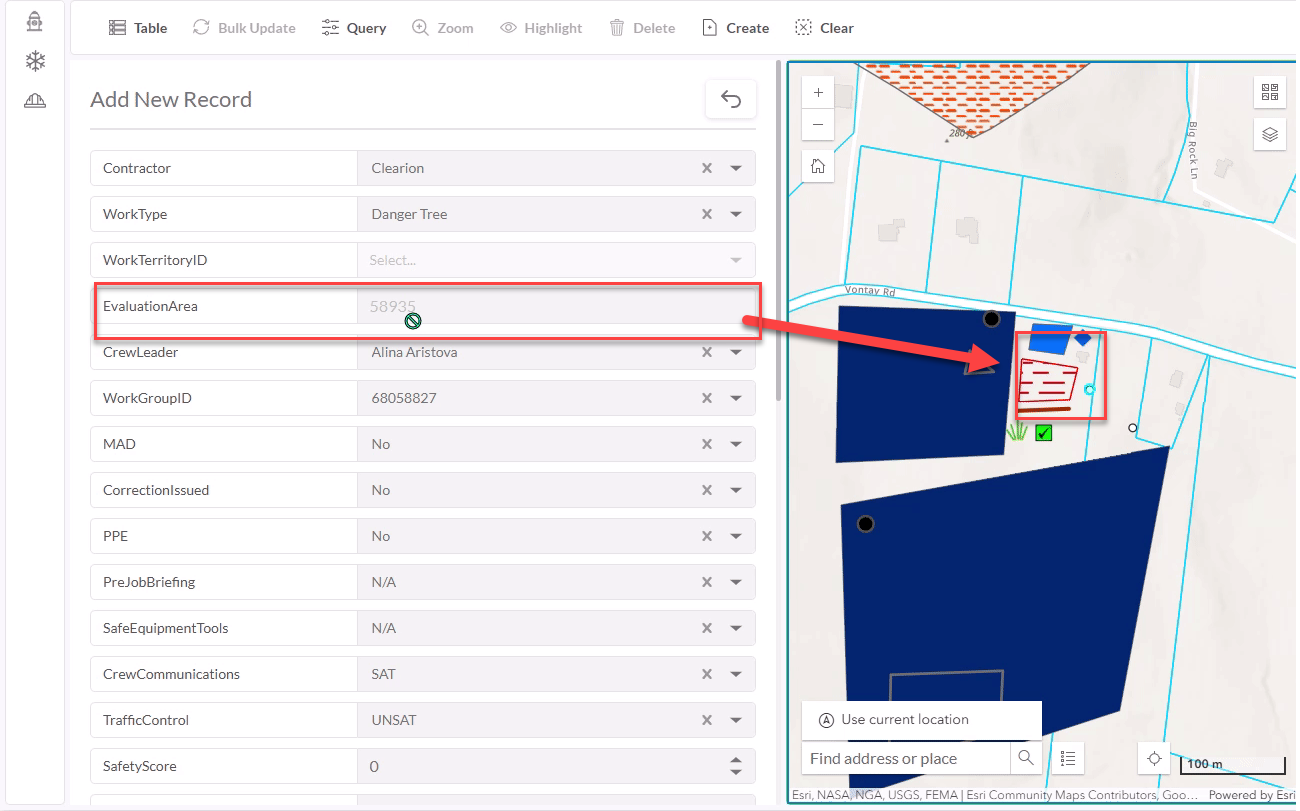Decrease the SafetyScore value
The image size is (1300, 811).
736,772
